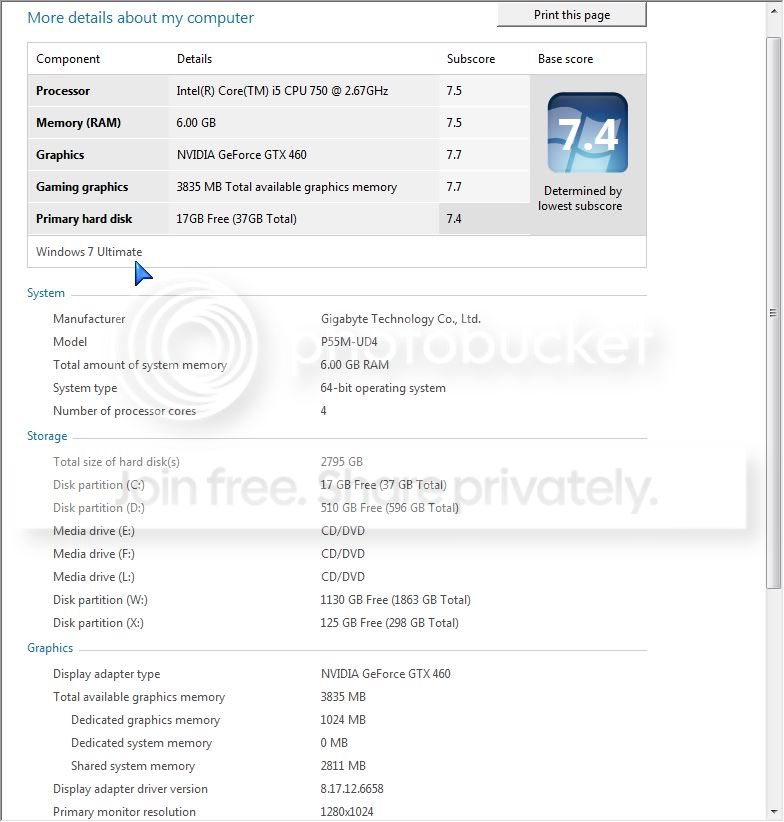Click driver version 8.17.12.6658
The height and width of the screenshot is (822, 784).
pos(352,789)
